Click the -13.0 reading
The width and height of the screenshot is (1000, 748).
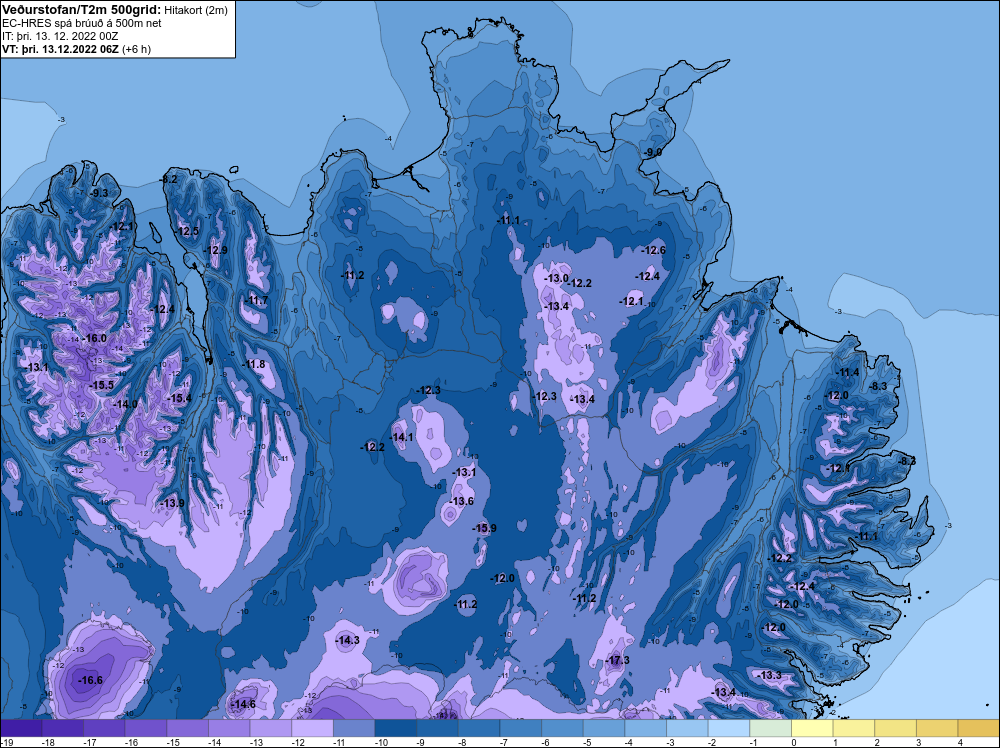[557, 278]
